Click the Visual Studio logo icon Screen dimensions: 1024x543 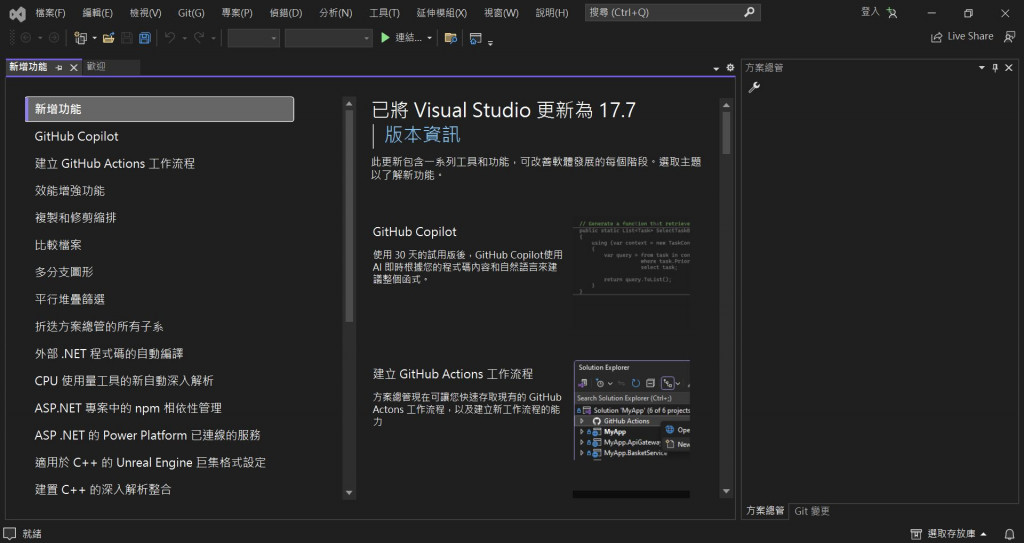(x=18, y=13)
